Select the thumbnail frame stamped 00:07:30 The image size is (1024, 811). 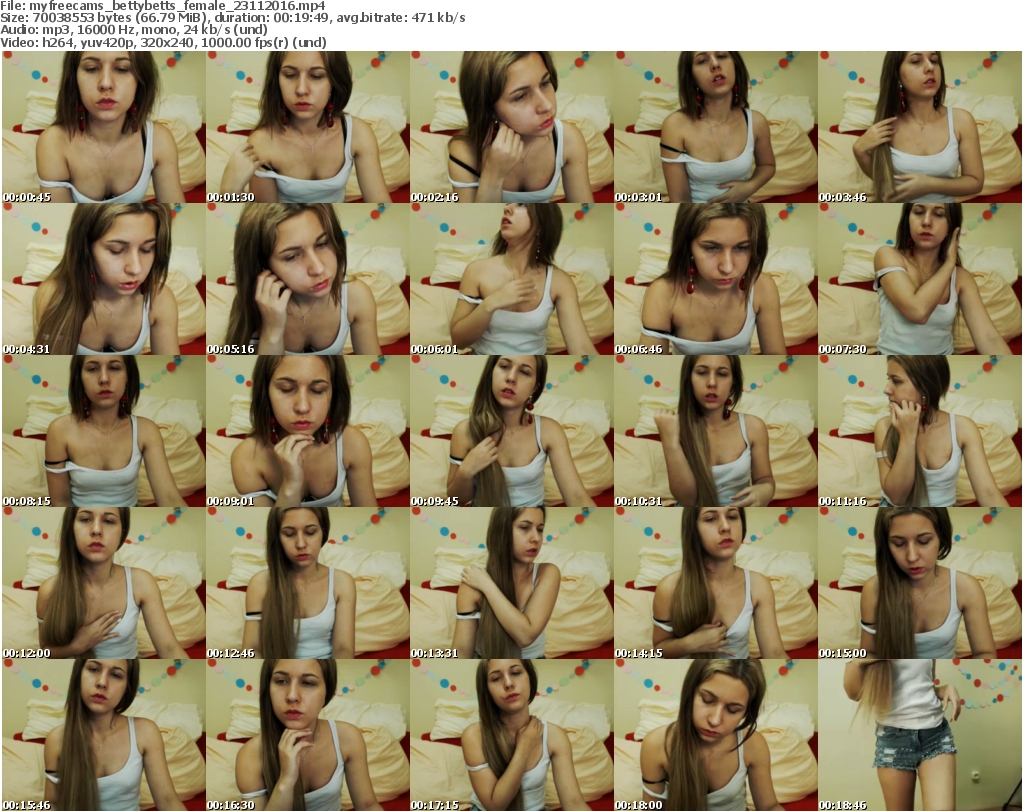[x=920, y=279]
